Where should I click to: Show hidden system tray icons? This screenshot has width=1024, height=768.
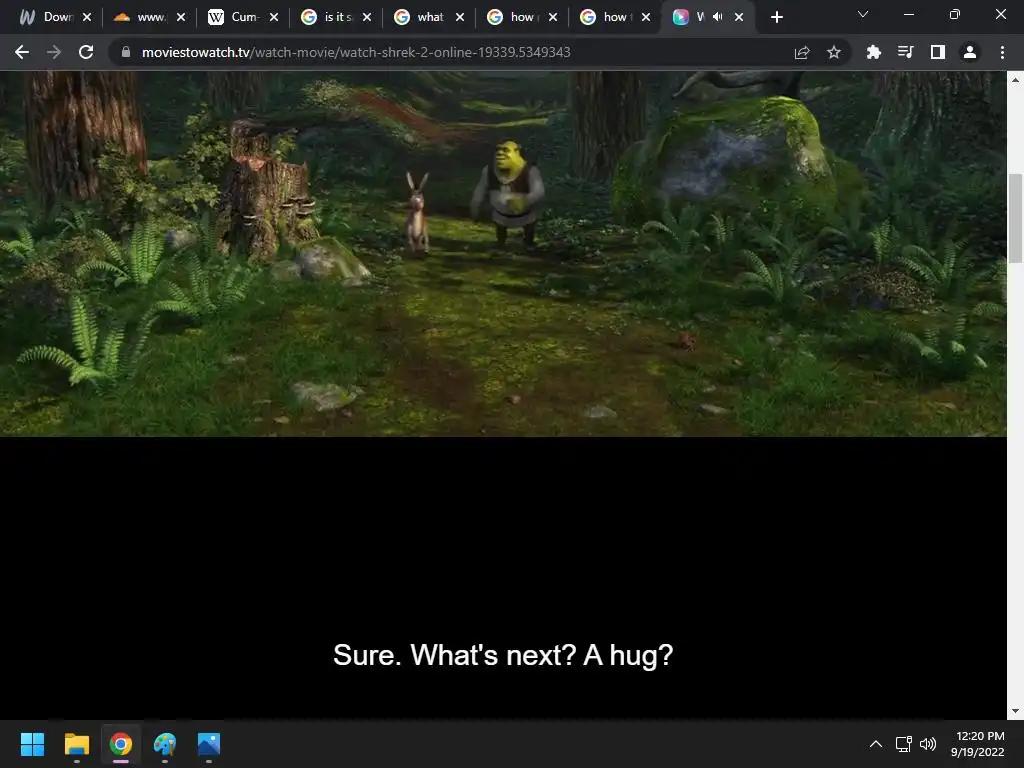tap(876, 744)
